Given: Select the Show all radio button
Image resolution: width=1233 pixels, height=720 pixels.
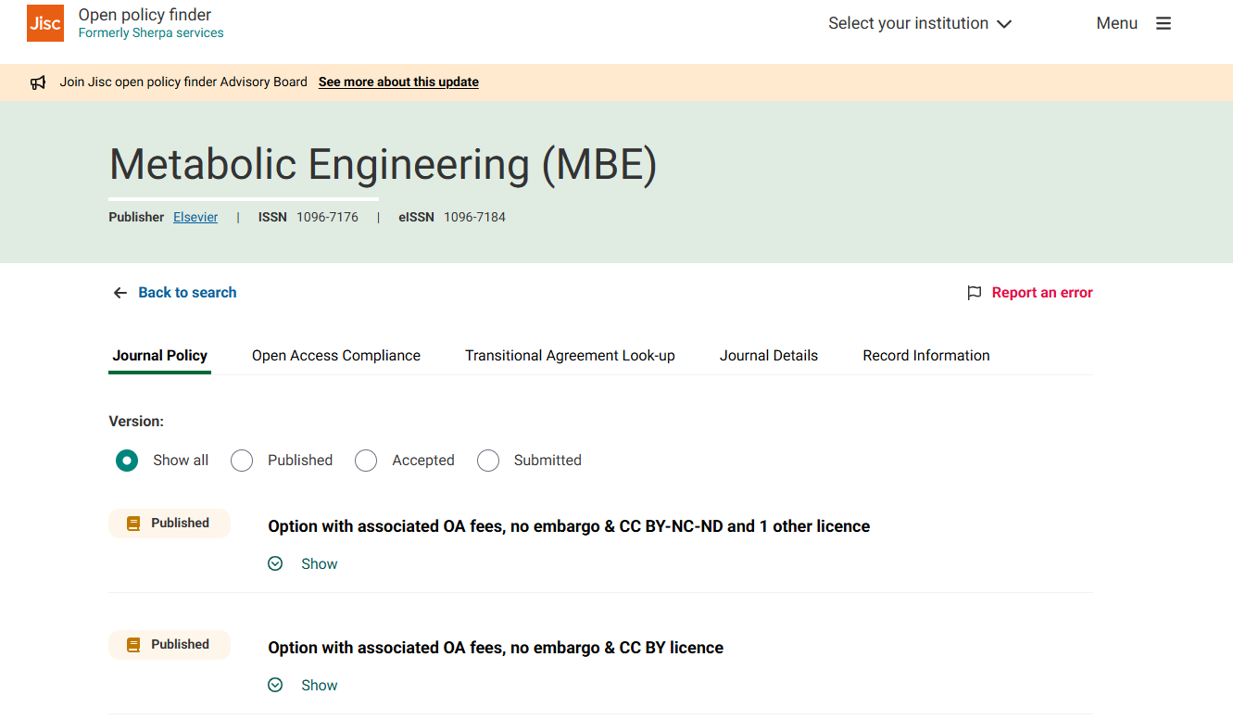Looking at the screenshot, I should point(127,460).
